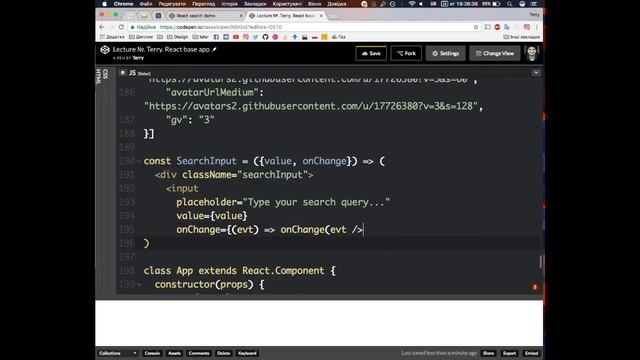
Task: Open Design bookmarks folder
Action: click(178, 37)
